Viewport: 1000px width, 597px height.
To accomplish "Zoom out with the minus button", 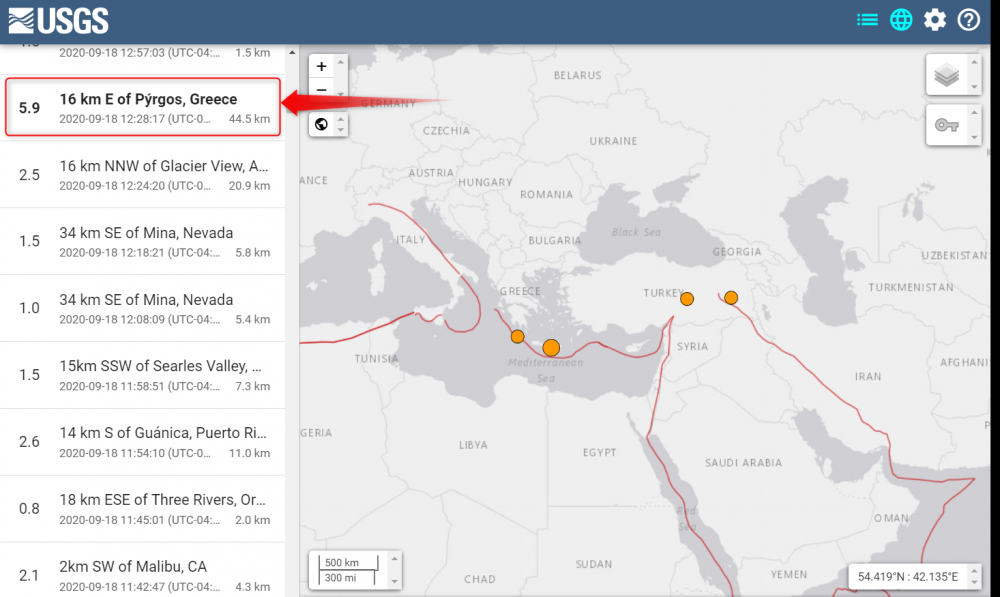I will [321, 90].
